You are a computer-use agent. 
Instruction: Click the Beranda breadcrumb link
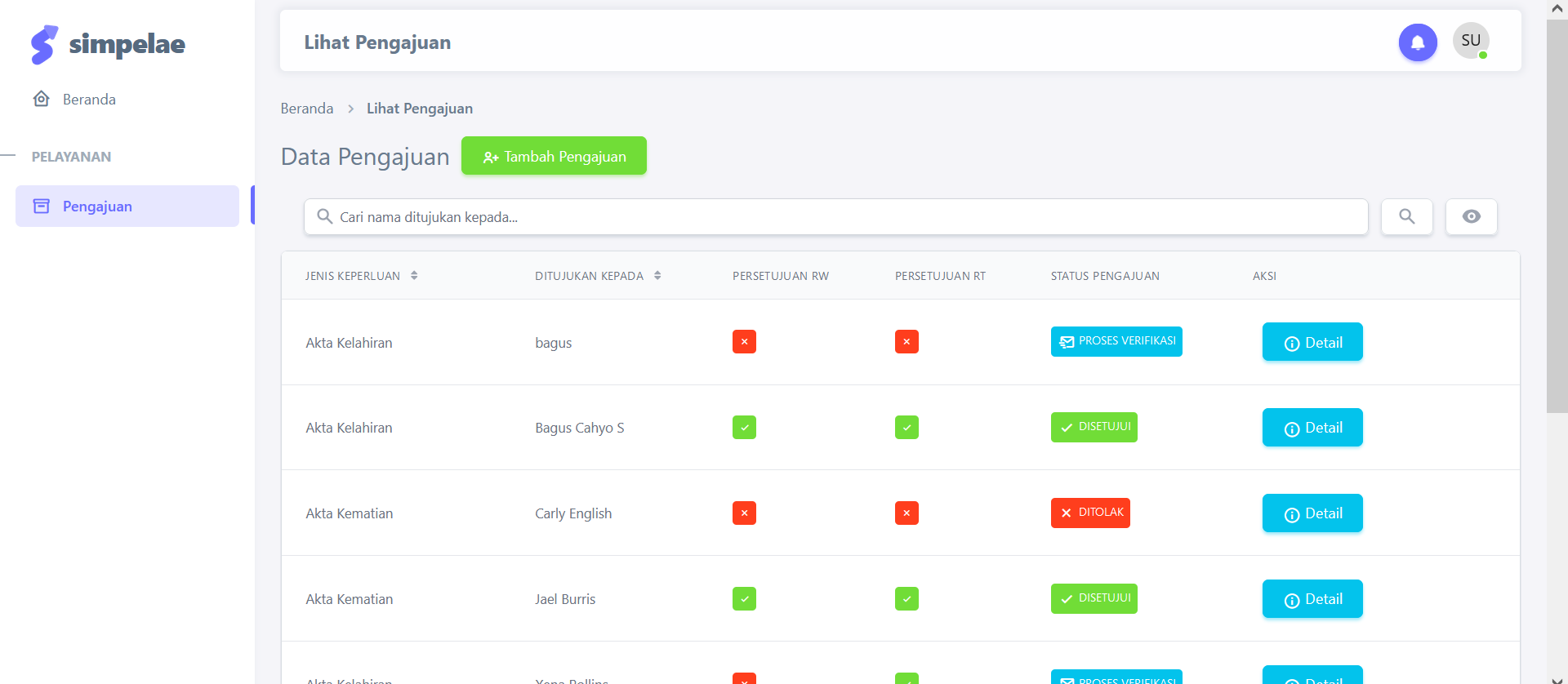[306, 109]
